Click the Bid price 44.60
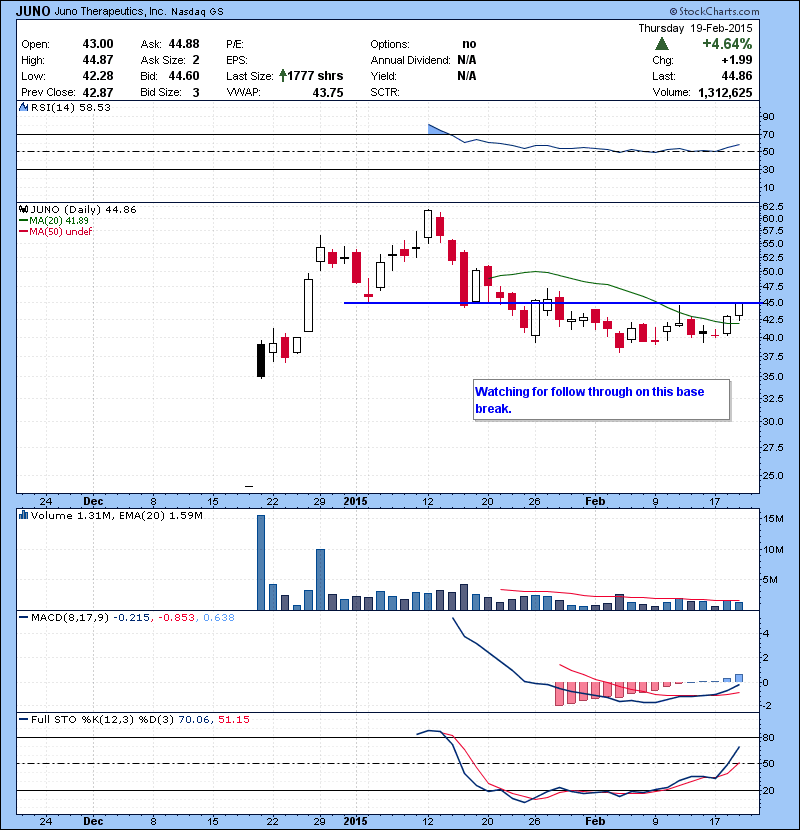800x830 pixels. 184,76
